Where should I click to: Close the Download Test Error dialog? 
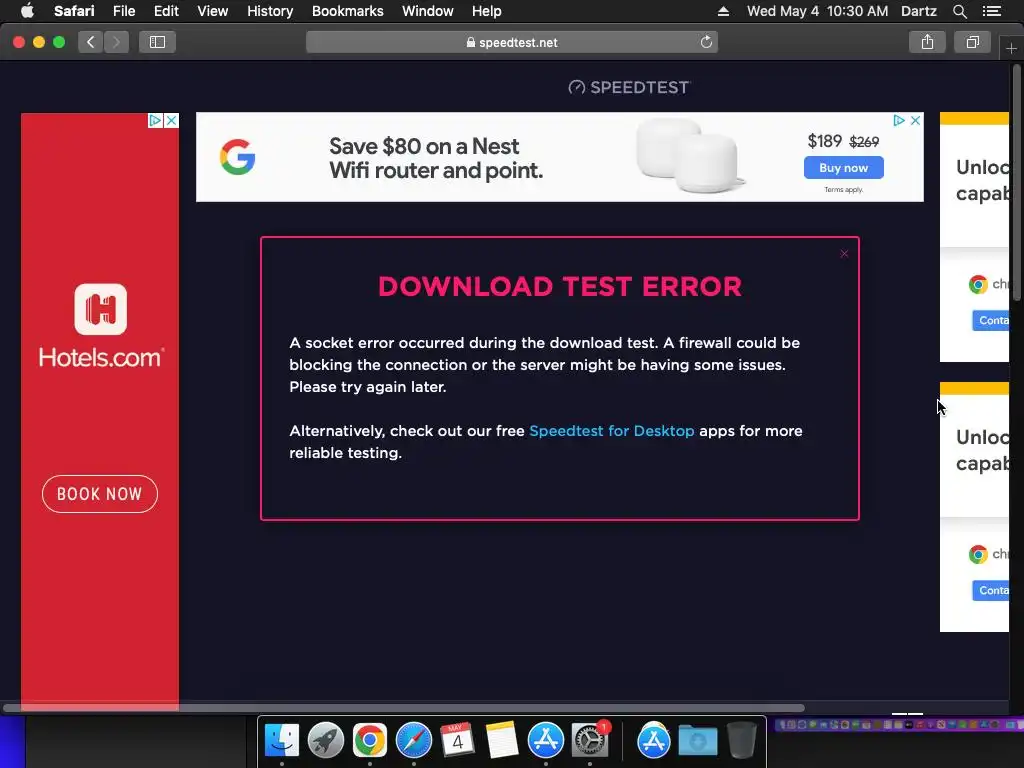click(844, 253)
